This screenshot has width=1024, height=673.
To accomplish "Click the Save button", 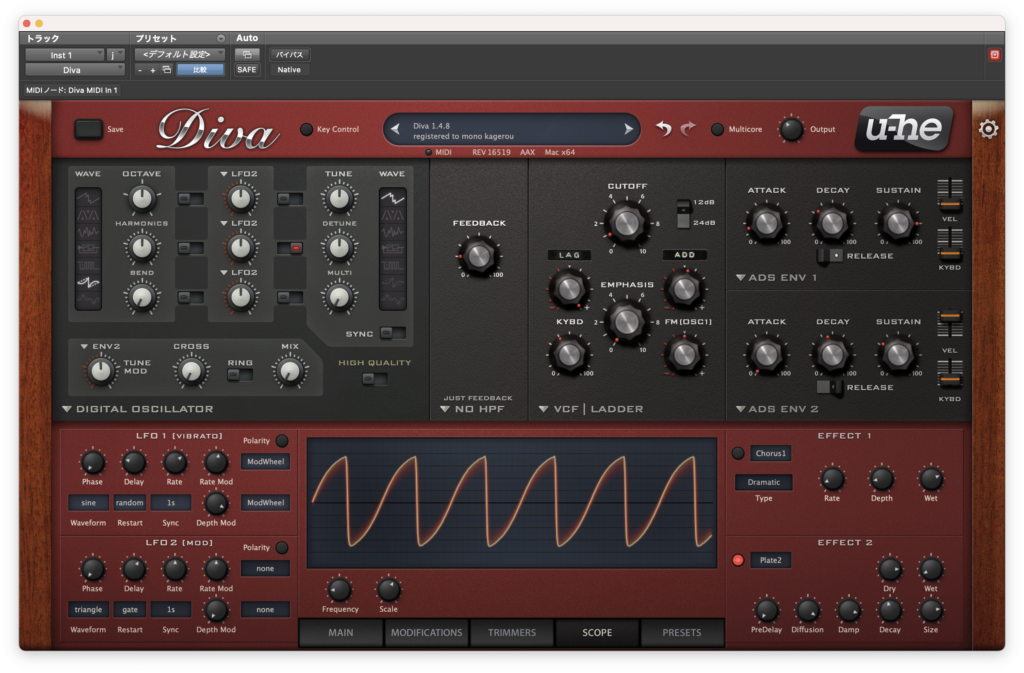I will pyautogui.click(x=88, y=129).
